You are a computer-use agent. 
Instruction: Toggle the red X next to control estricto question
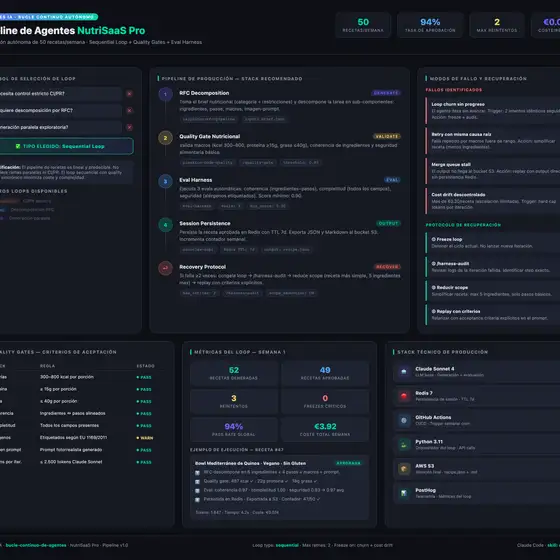click(x=129, y=94)
